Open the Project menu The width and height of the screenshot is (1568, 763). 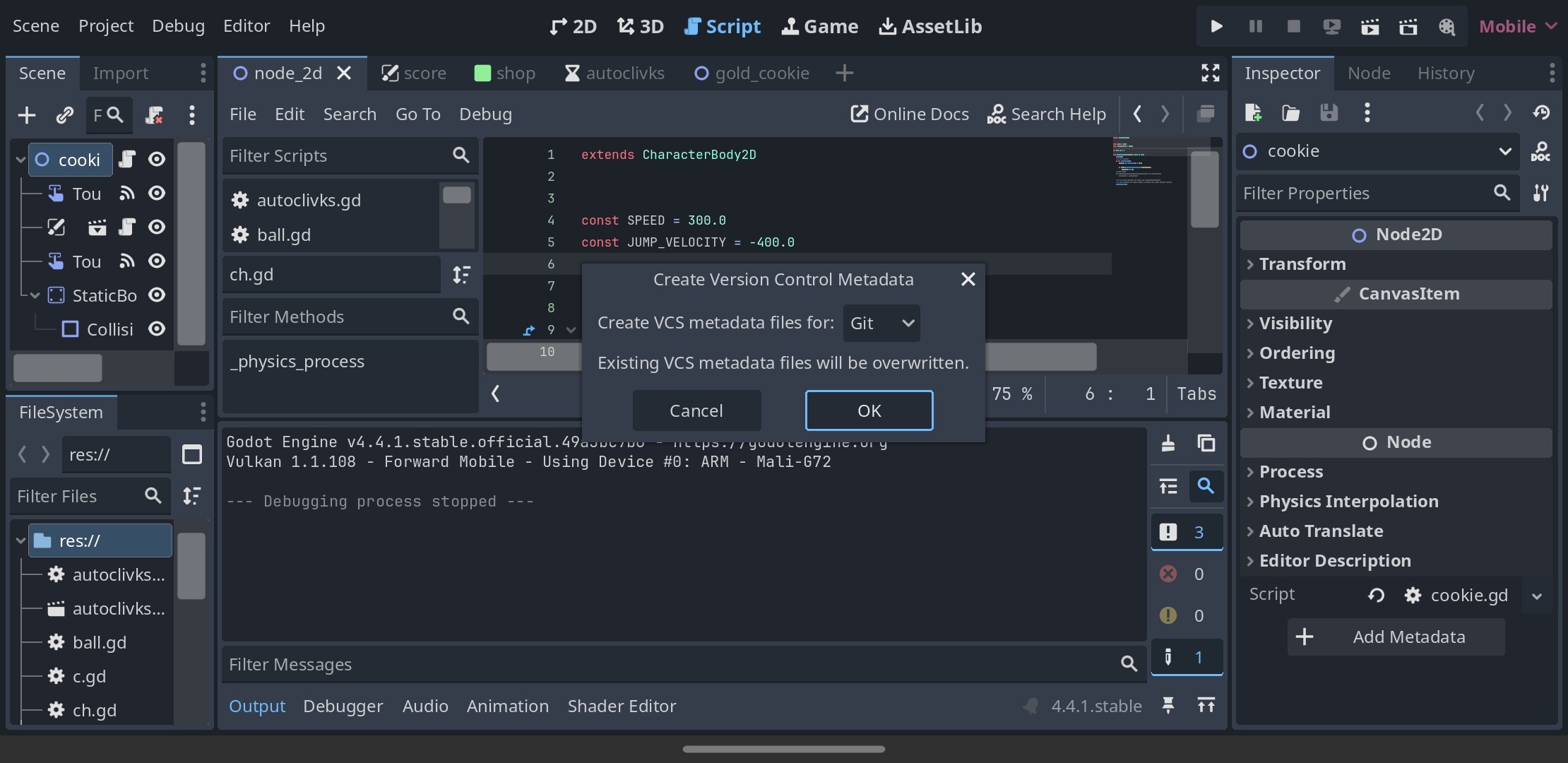click(x=106, y=26)
